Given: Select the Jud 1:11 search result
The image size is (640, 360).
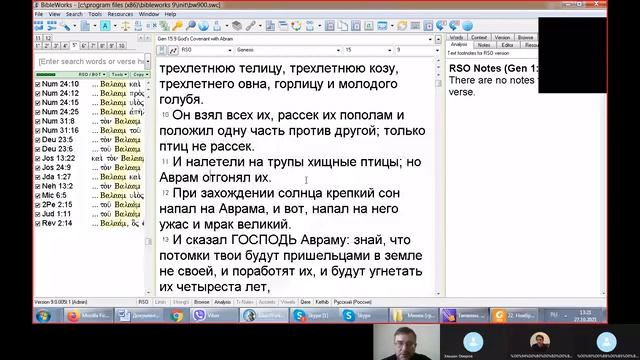Looking at the screenshot, I should coord(56,214).
